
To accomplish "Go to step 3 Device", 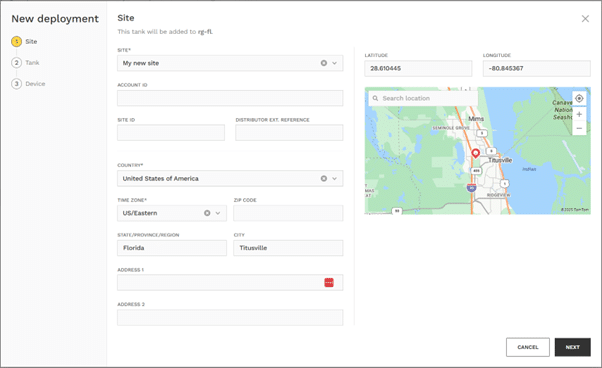I will pos(28,84).
